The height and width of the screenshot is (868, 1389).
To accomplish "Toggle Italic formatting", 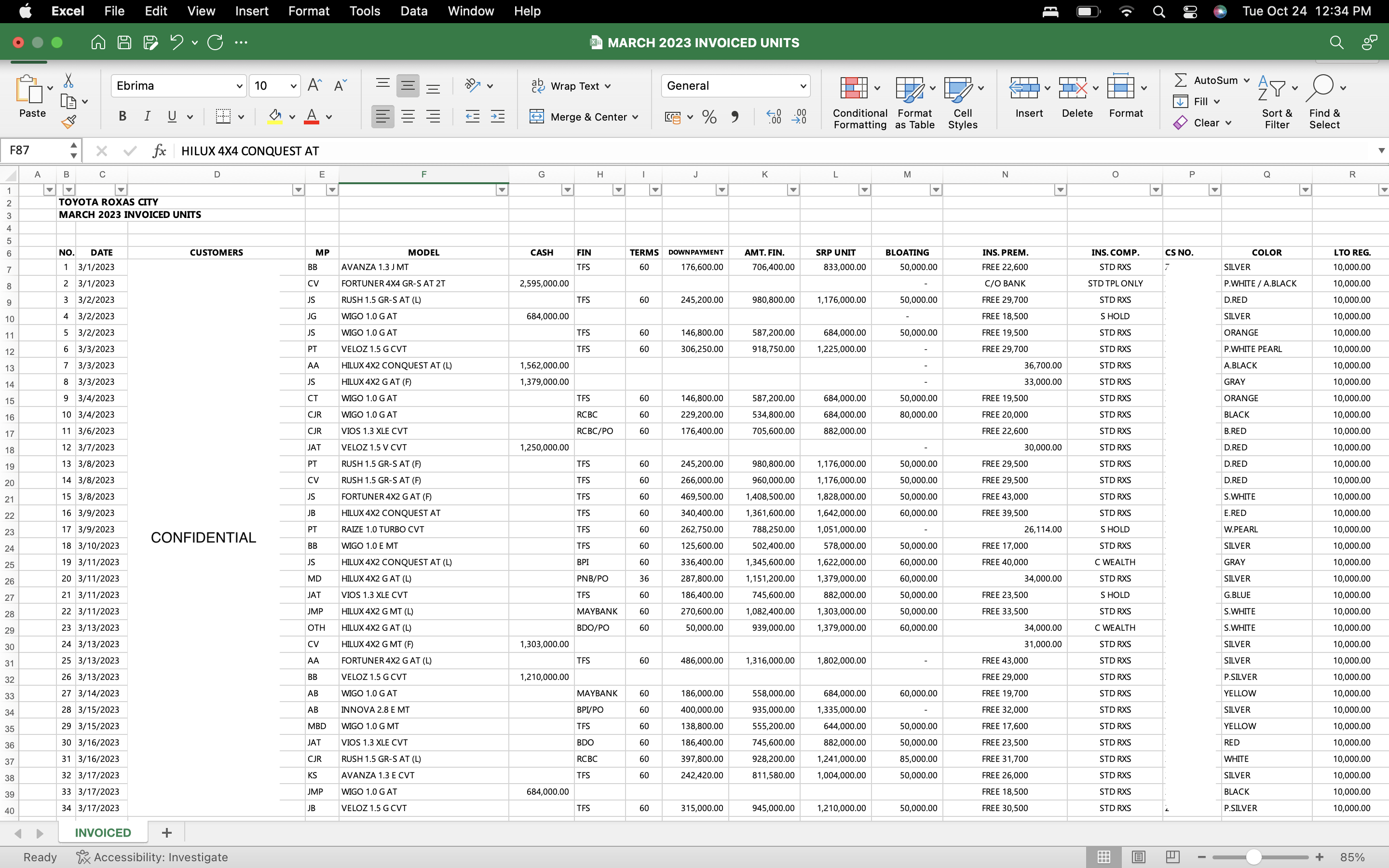I will (147, 117).
